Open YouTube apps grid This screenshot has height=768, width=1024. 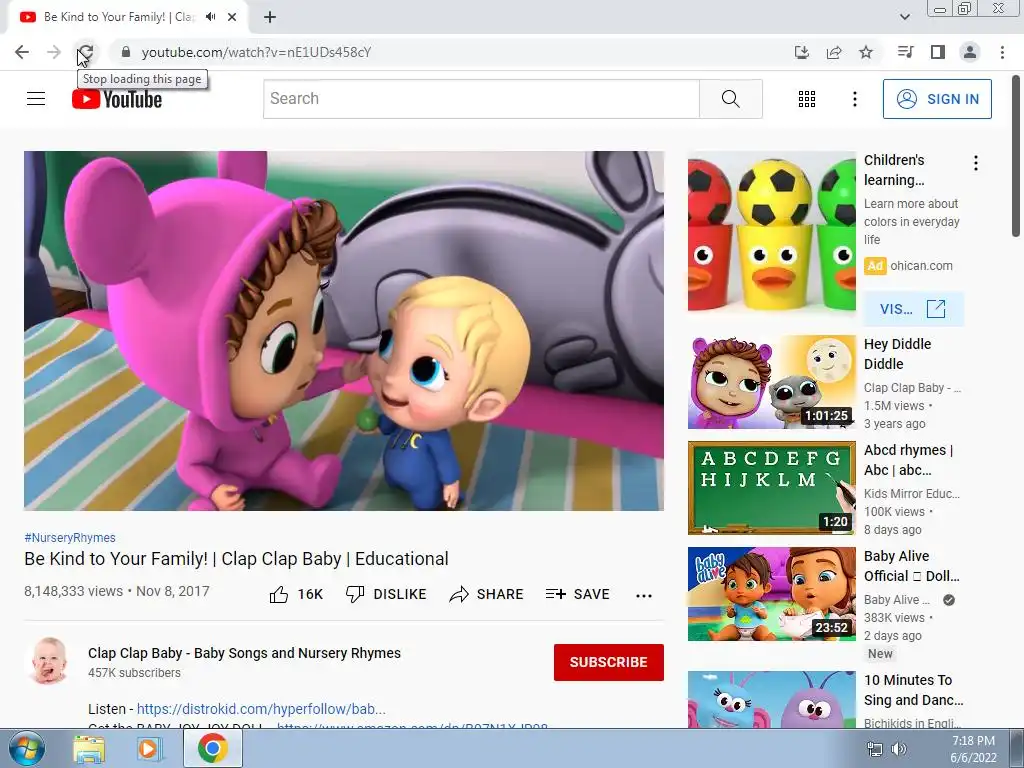[807, 99]
